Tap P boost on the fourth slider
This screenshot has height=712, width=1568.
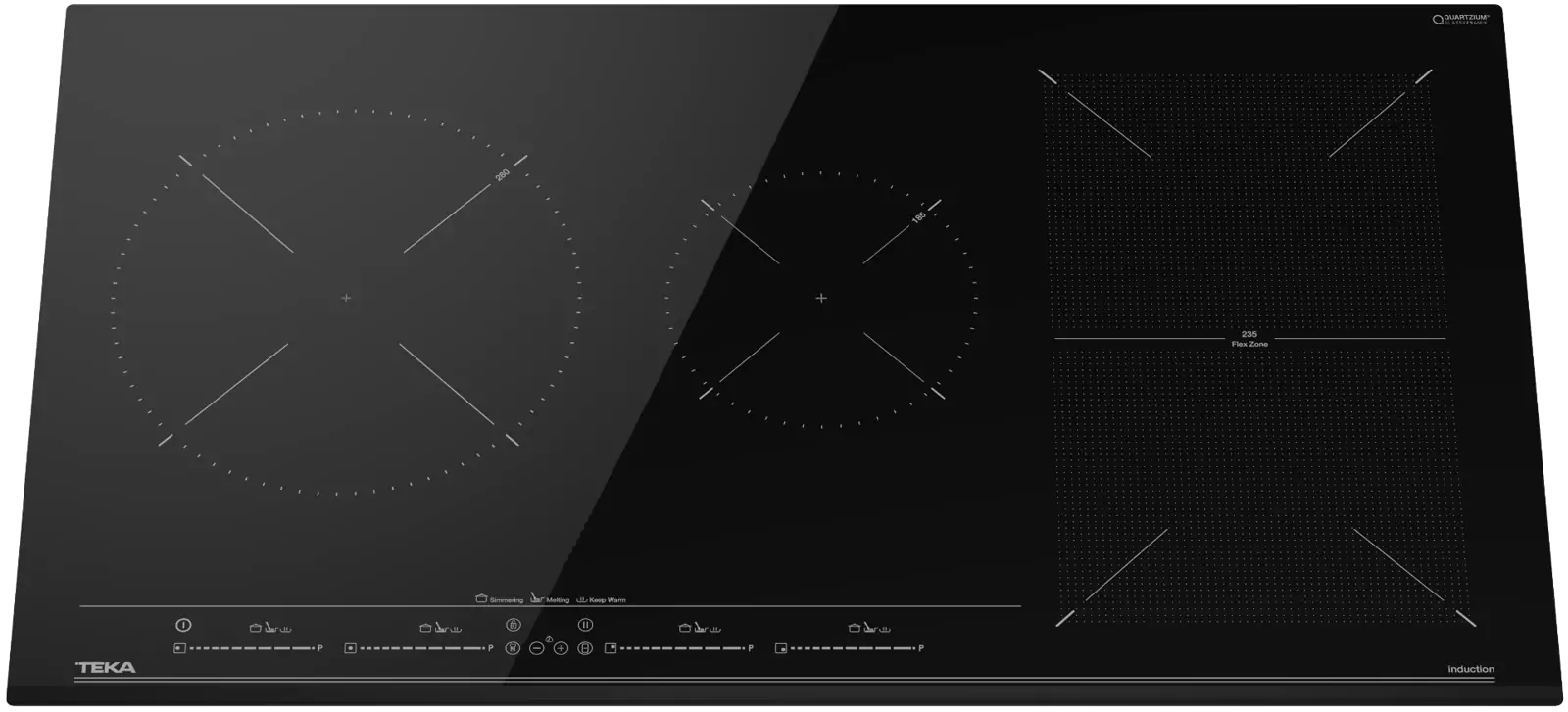pos(921,648)
